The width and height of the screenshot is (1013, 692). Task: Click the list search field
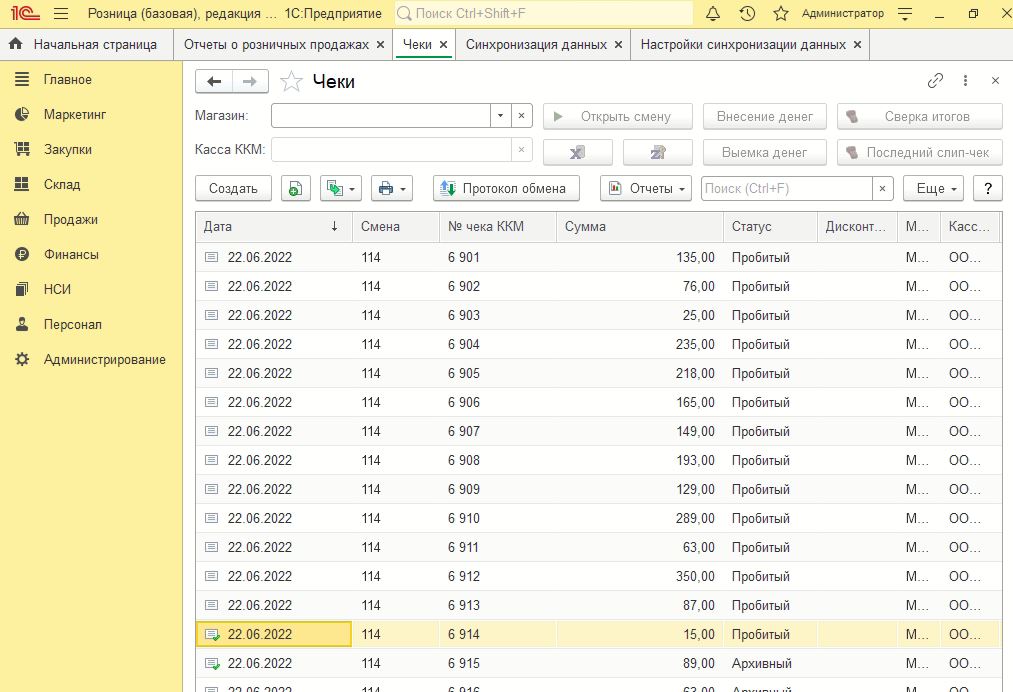pos(786,188)
